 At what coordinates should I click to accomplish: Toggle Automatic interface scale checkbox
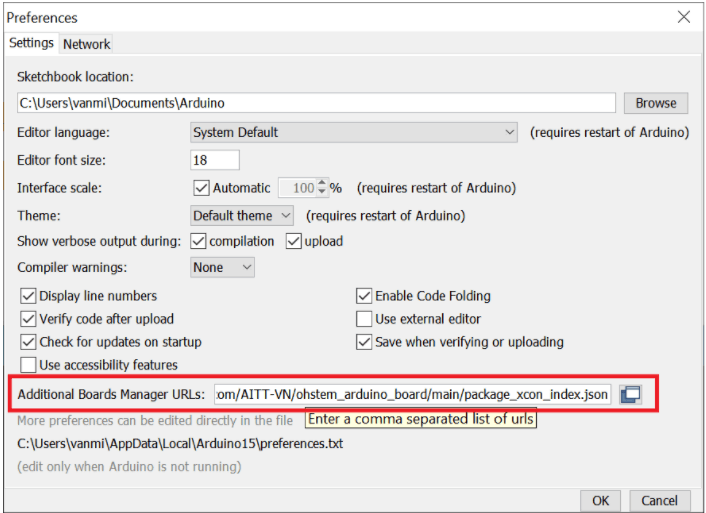pyautogui.click(x=200, y=188)
